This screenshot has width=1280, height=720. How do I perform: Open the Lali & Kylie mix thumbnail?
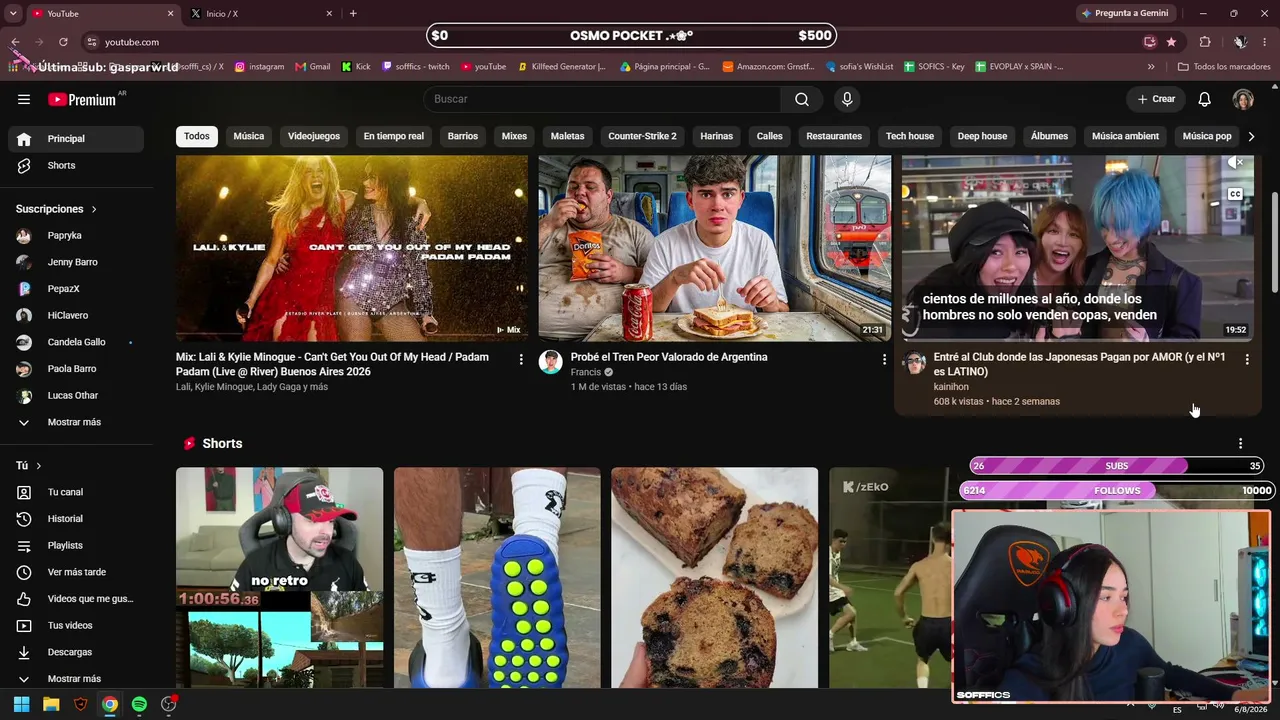coord(352,248)
